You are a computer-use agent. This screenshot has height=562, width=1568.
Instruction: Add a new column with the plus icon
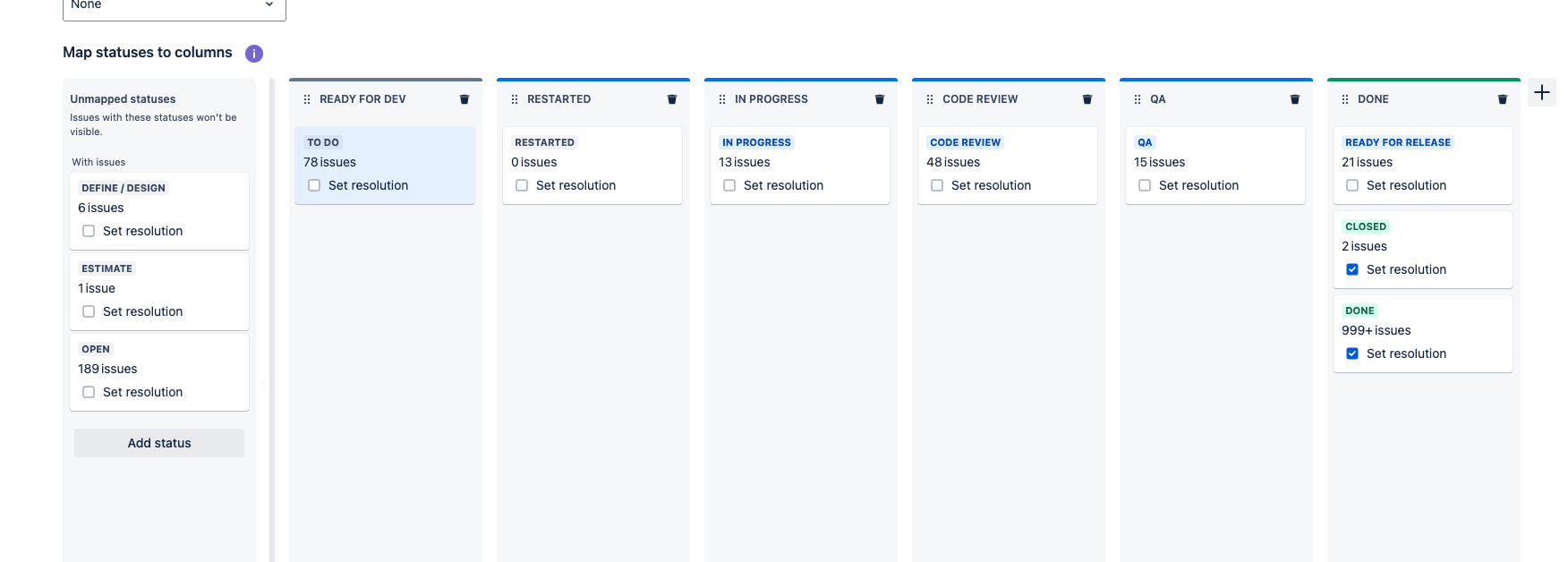coord(1542,92)
